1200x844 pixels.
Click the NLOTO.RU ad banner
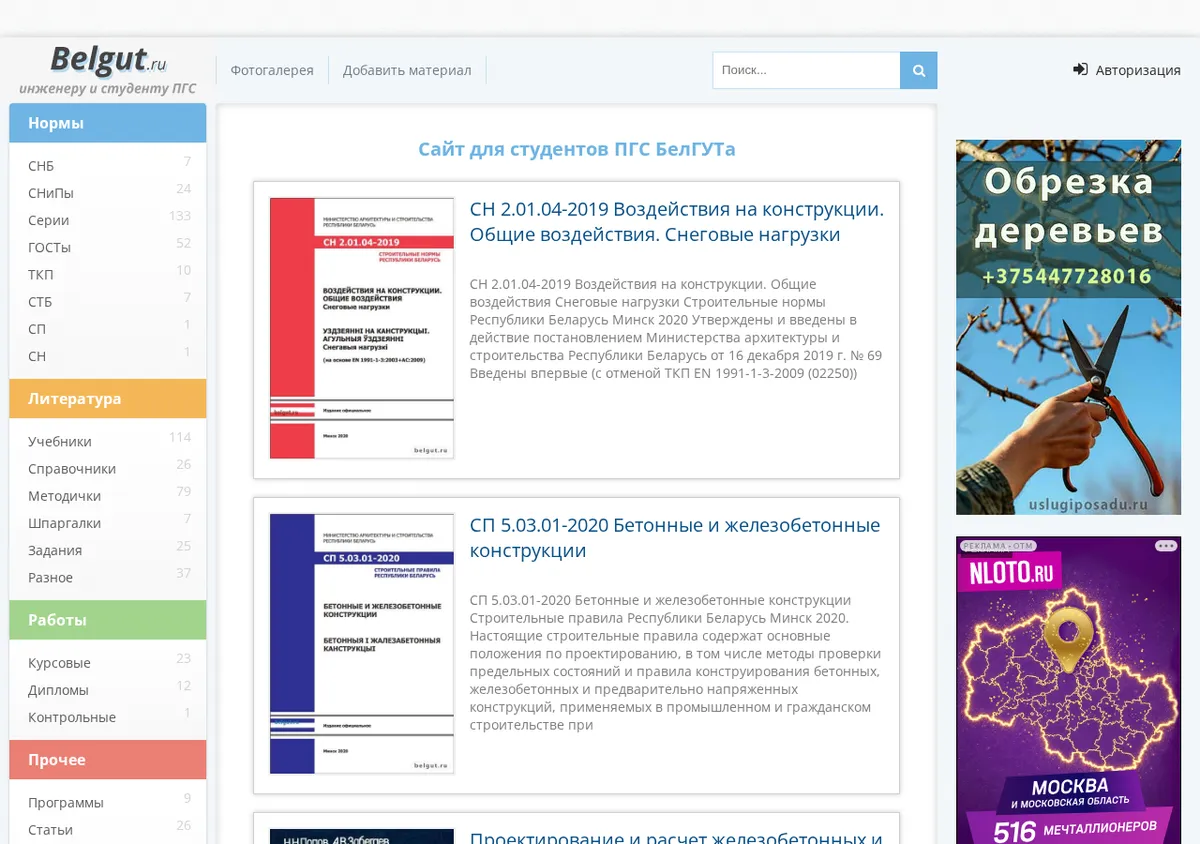[1068, 690]
